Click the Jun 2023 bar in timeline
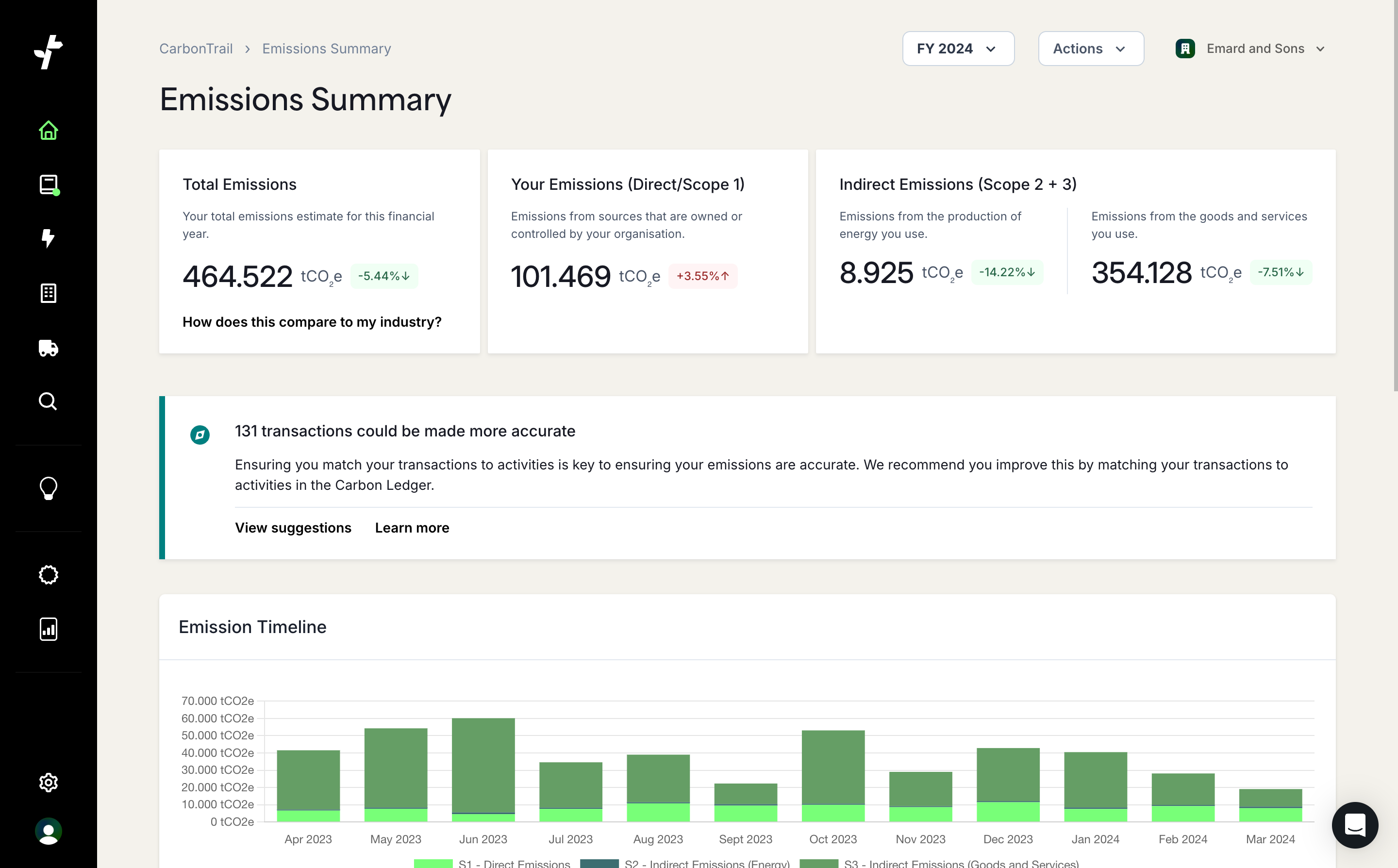Image resolution: width=1398 pixels, height=868 pixels. [x=483, y=767]
